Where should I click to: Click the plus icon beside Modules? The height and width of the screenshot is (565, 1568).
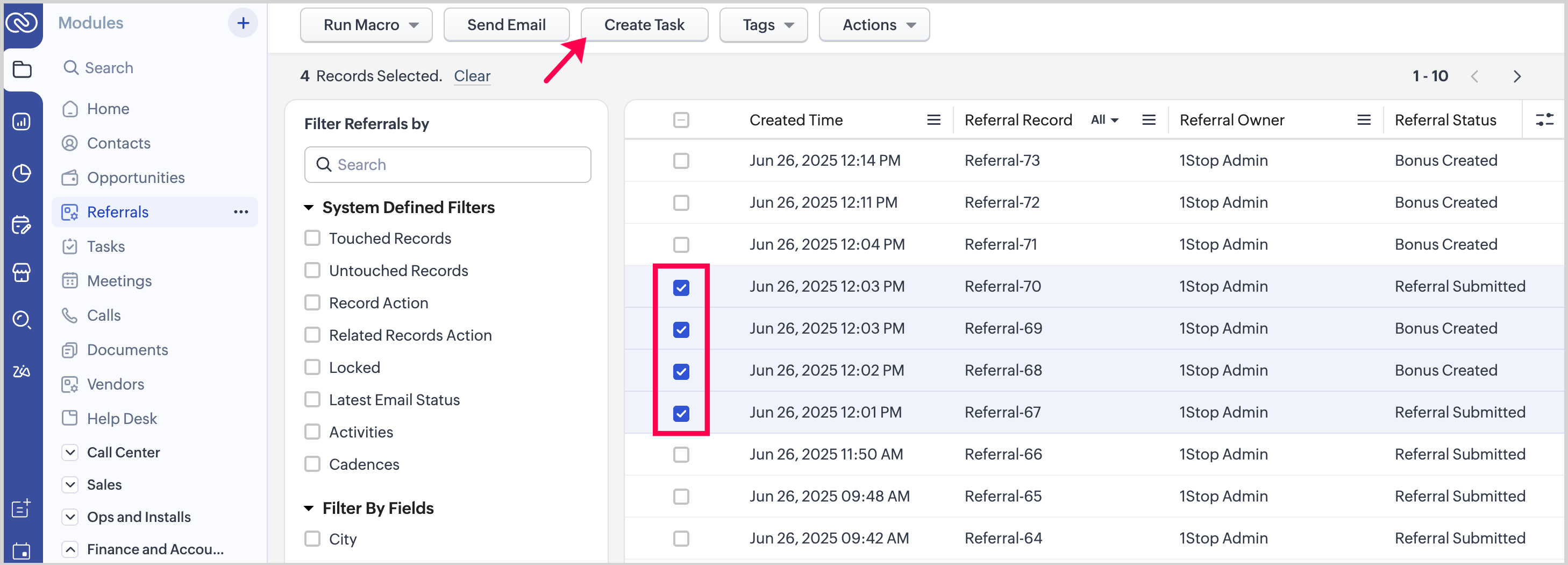click(x=243, y=23)
